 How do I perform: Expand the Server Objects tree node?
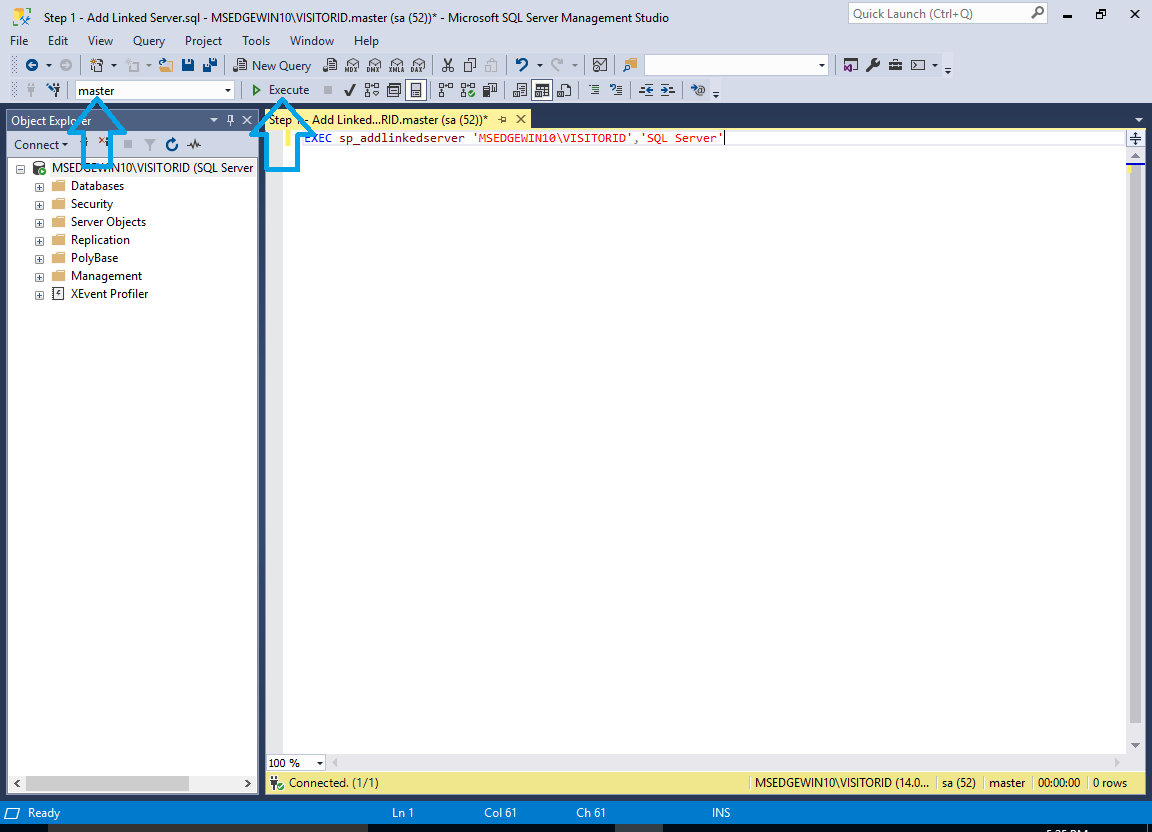click(x=39, y=223)
